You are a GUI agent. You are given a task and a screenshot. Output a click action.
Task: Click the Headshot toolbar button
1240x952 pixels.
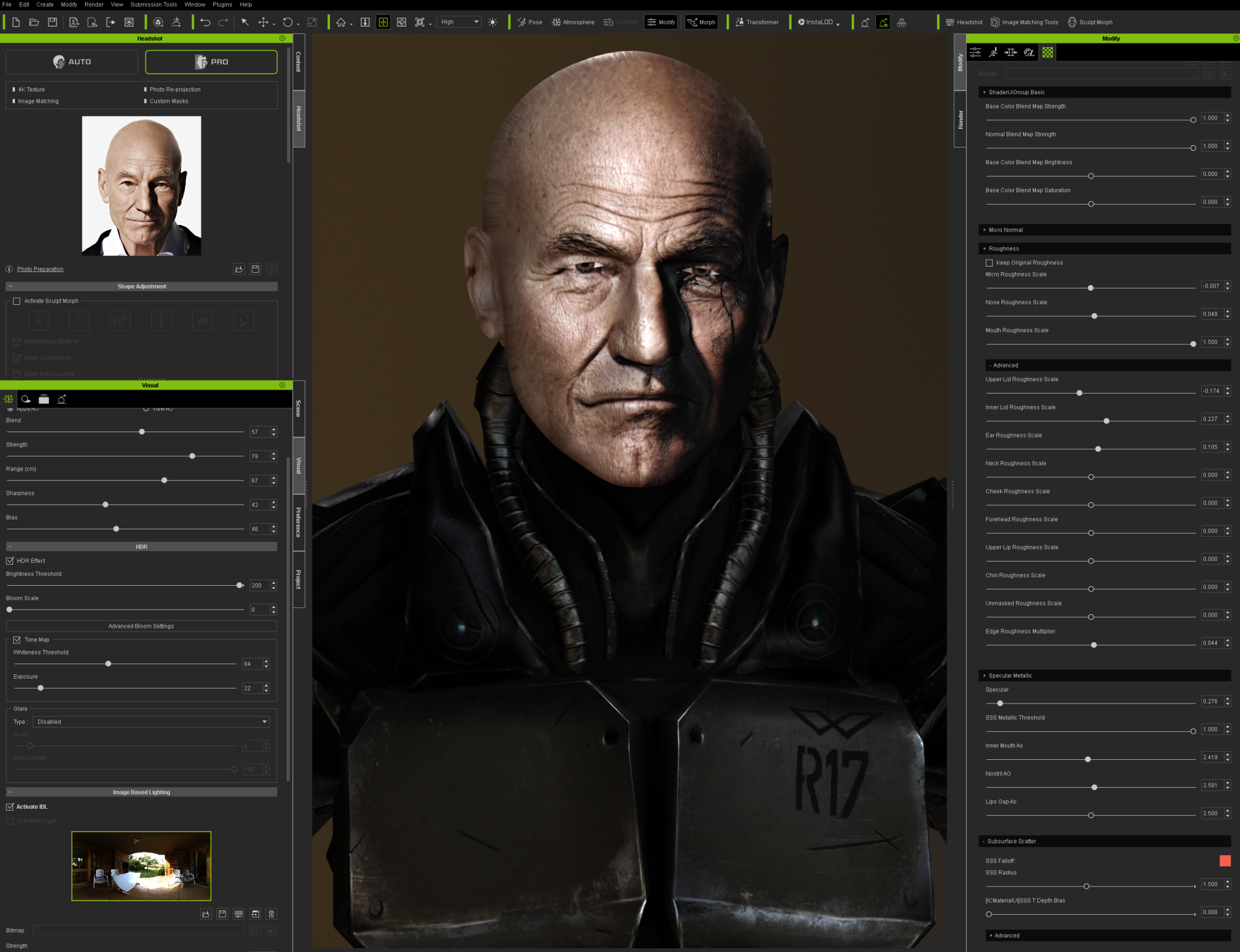pos(964,22)
